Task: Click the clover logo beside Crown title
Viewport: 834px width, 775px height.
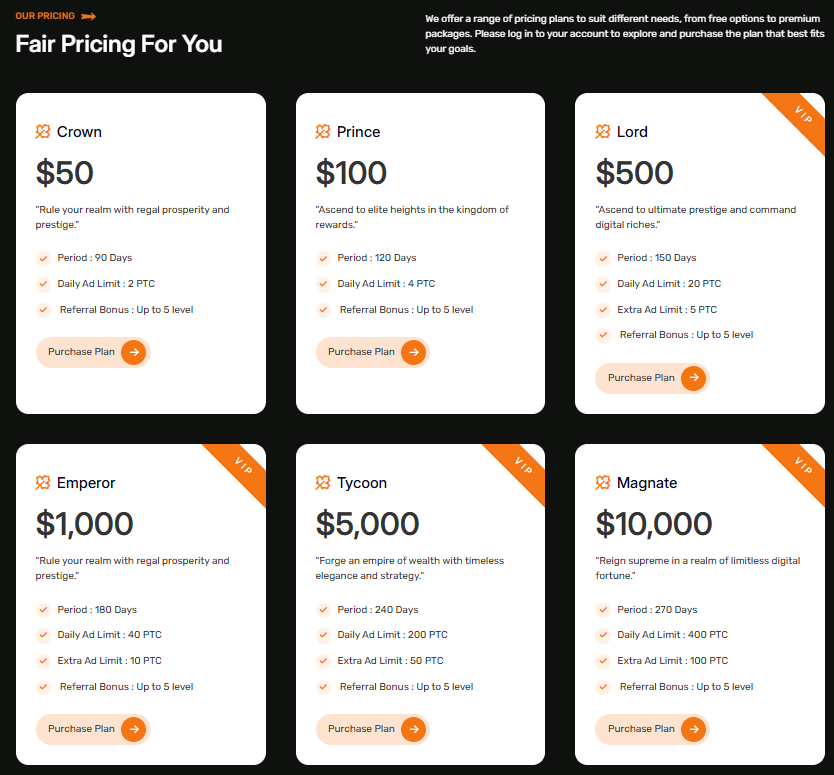Action: click(43, 132)
